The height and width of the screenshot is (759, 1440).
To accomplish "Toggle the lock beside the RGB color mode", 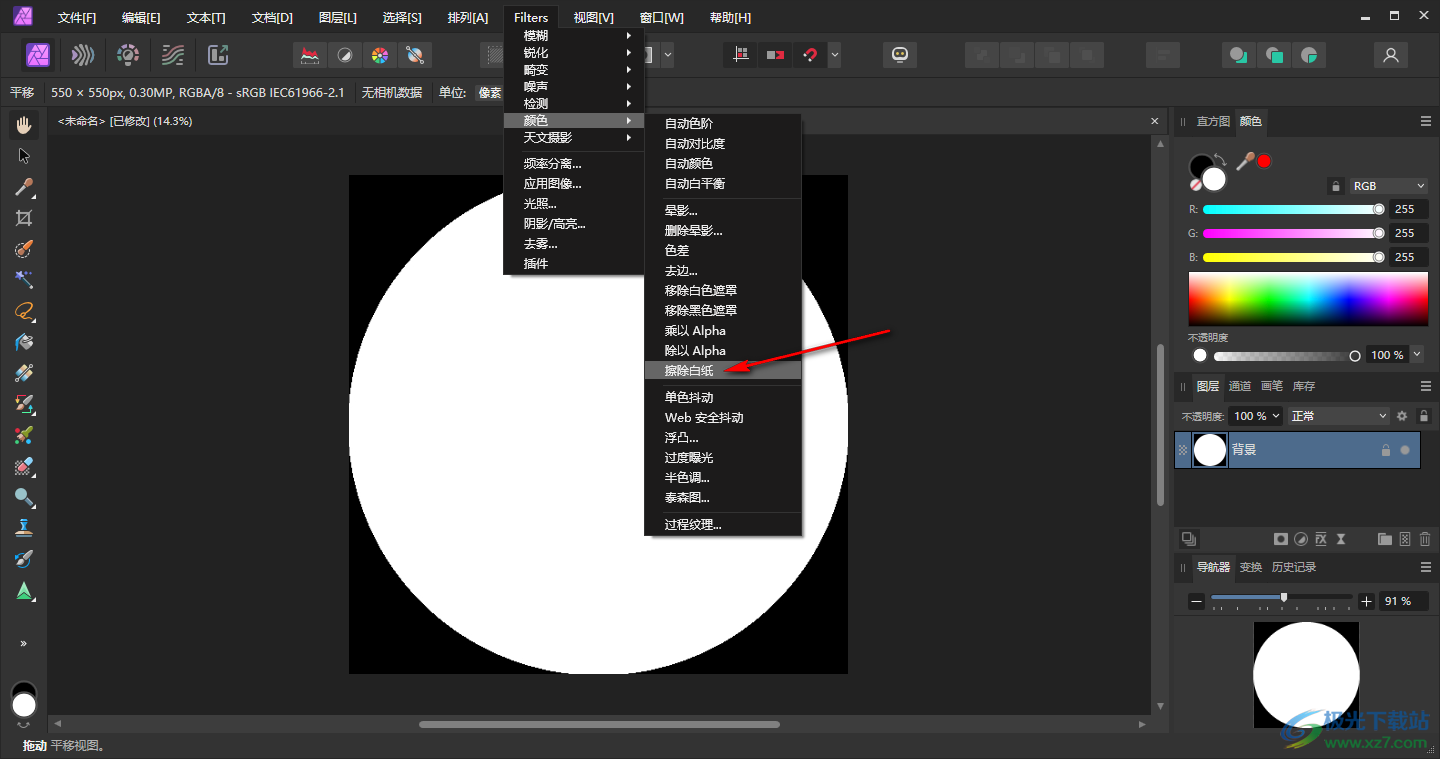I will 1336,186.
